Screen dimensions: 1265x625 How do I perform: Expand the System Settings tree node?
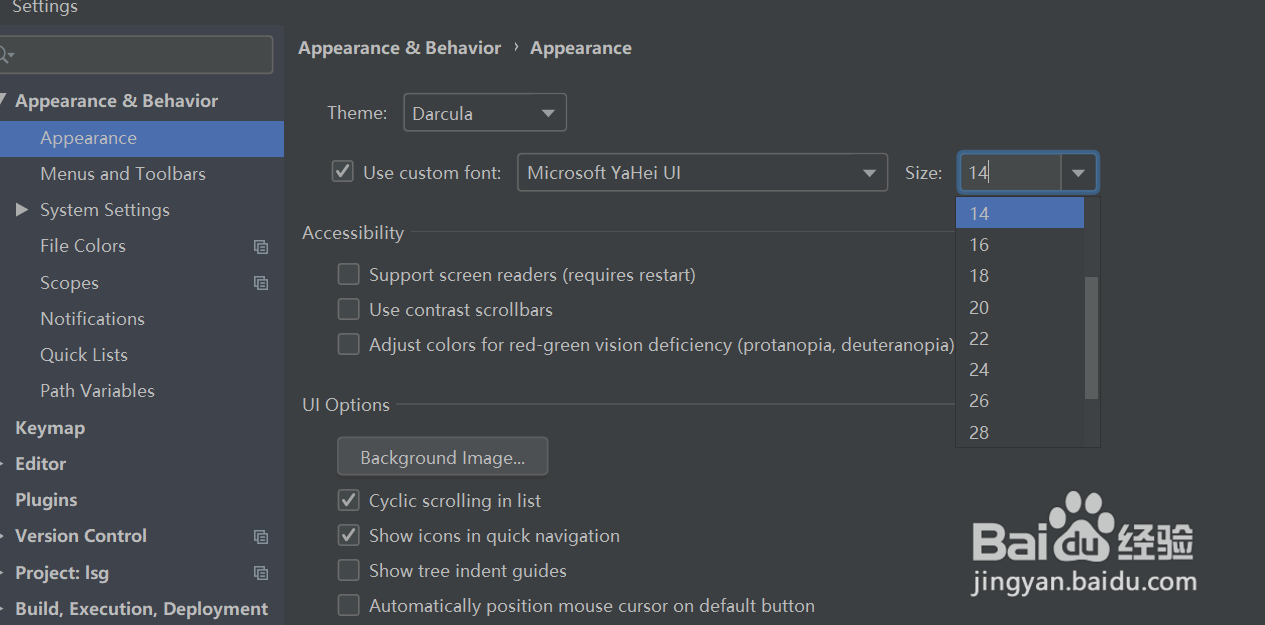22,210
